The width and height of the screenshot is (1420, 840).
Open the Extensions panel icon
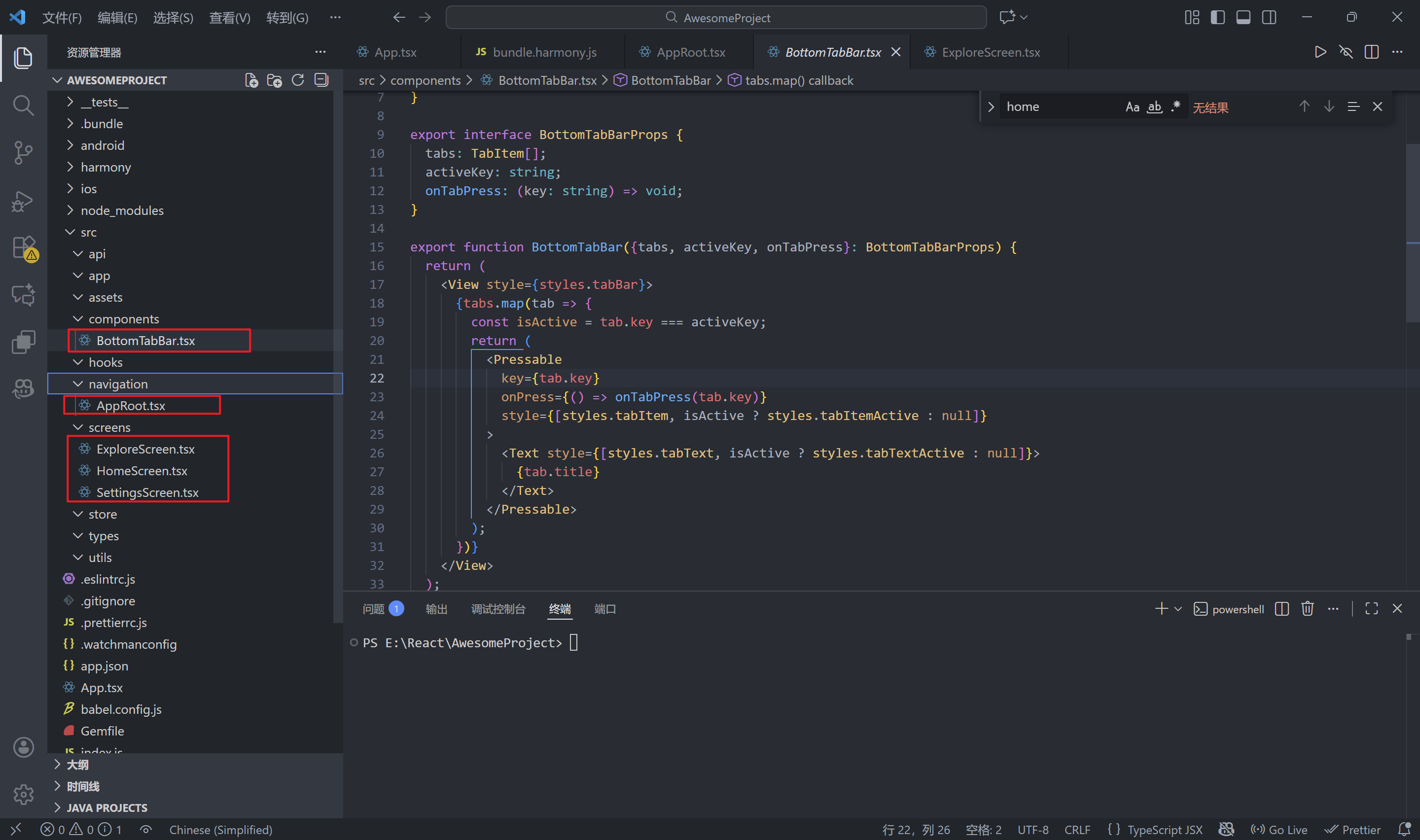coord(23,247)
